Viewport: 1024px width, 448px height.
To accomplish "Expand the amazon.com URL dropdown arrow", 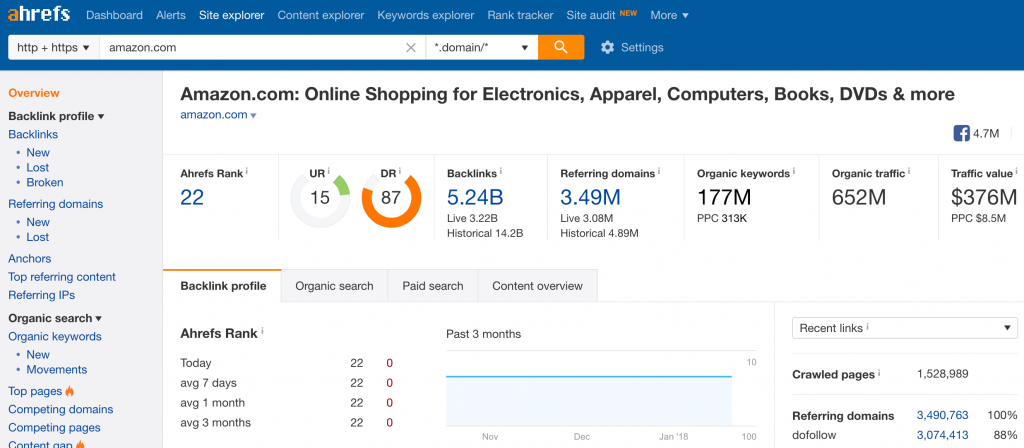I will 253,116.
